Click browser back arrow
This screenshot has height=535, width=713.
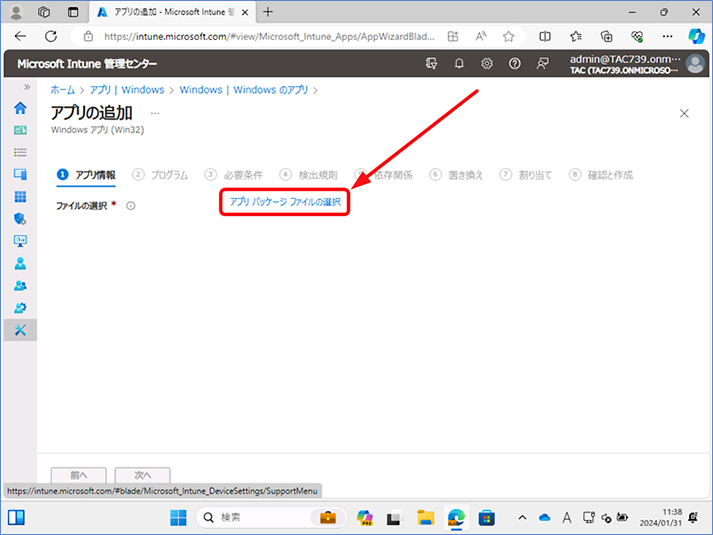[x=20, y=36]
